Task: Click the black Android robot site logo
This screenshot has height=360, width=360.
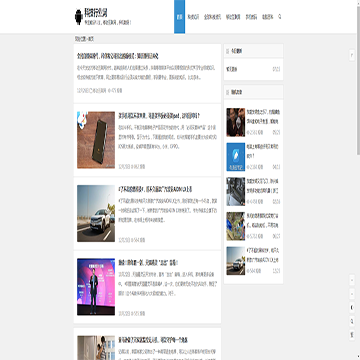Action: [x=79, y=17]
